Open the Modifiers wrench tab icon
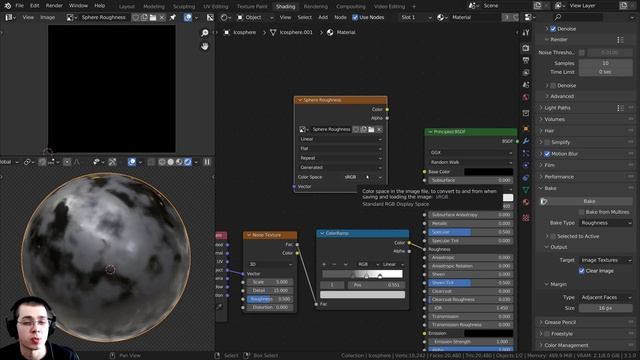Image resolution: width=640 pixels, height=360 pixels. (526, 141)
